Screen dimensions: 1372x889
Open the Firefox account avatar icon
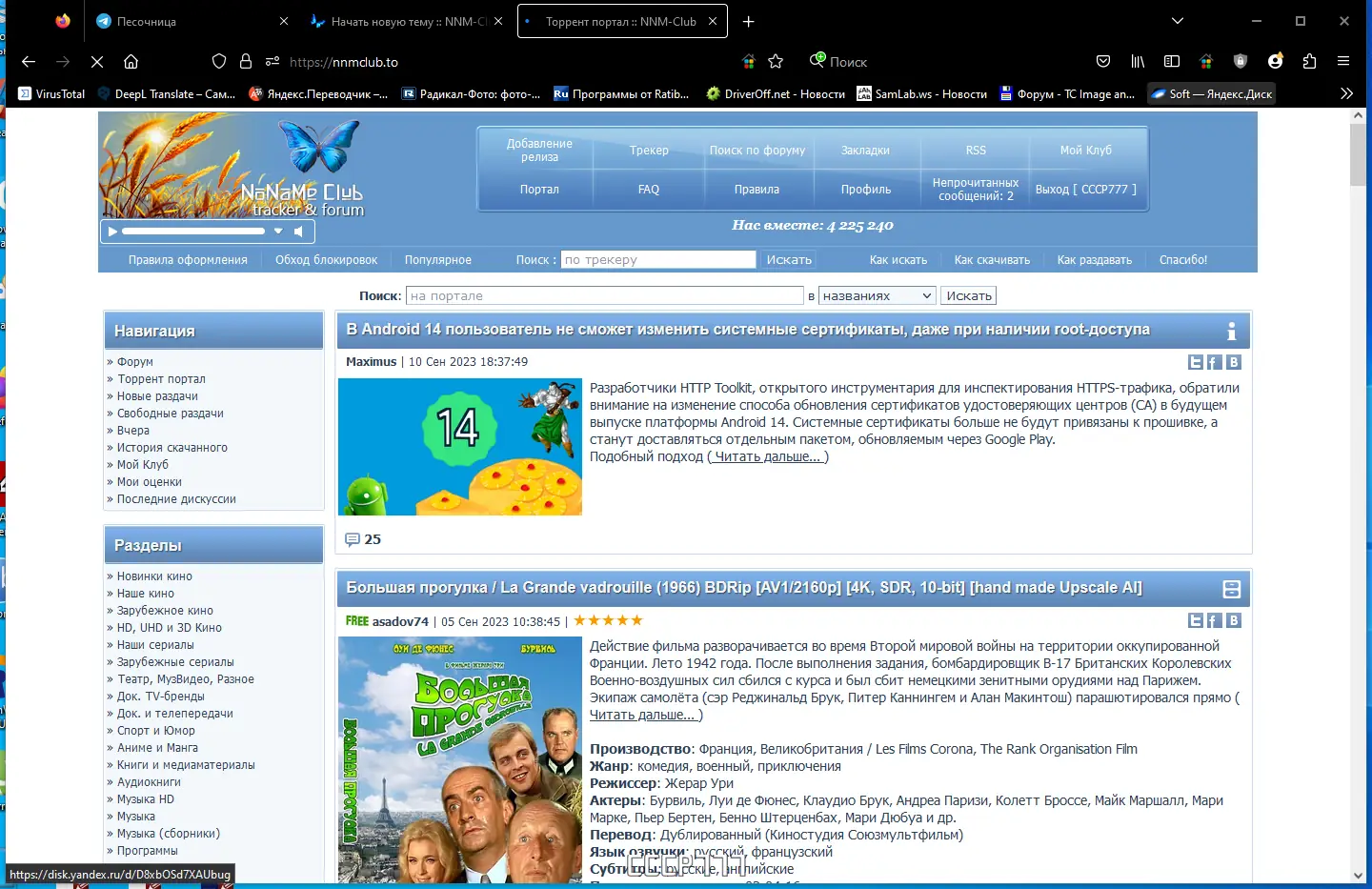pos(1275,62)
